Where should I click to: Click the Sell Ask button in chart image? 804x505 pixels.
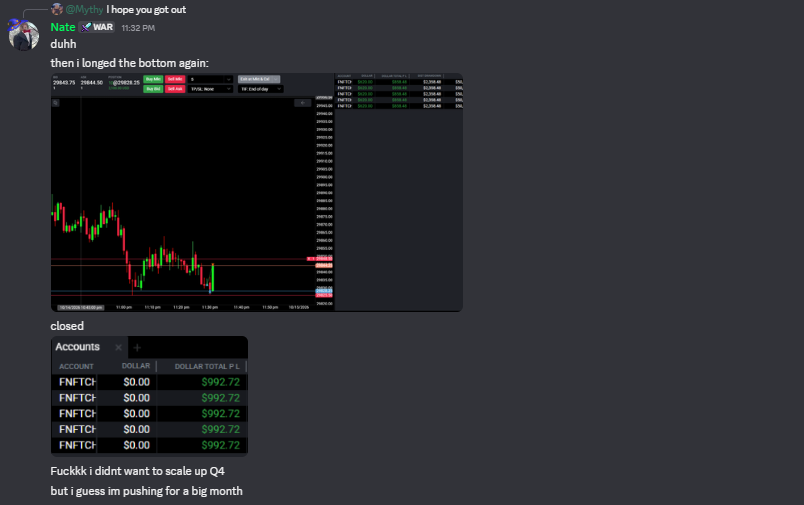(175, 89)
